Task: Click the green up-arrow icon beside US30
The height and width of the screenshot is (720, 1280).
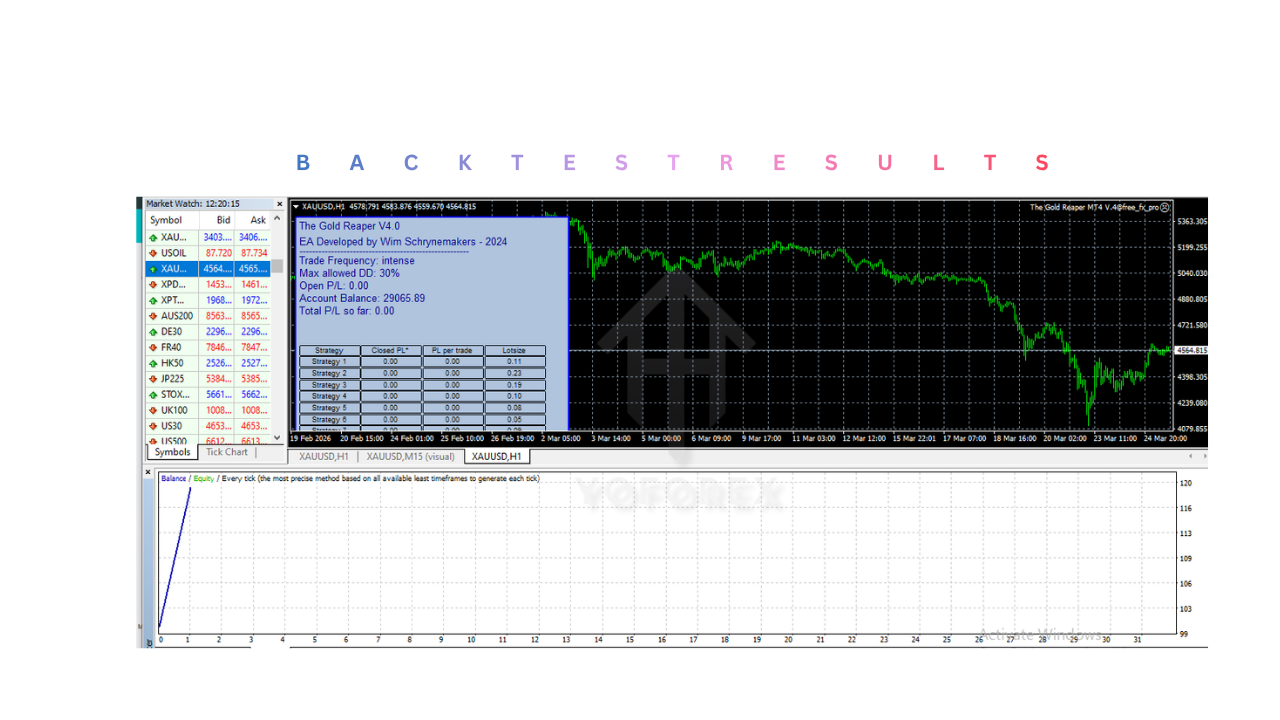Action: (153, 426)
